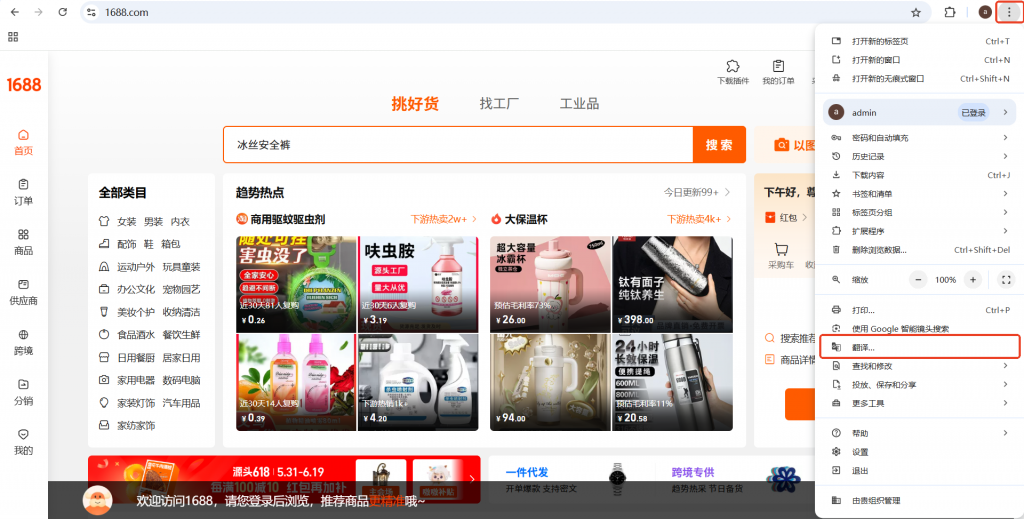Expand 查找和修改 submenu
The height and width of the screenshot is (519, 1024).
[x=920, y=366]
